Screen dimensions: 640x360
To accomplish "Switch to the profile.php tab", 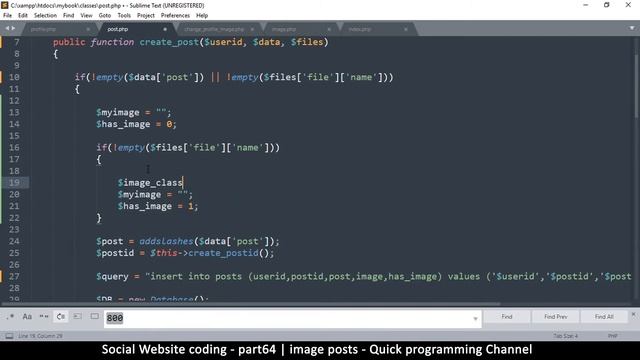I will (x=43, y=29).
